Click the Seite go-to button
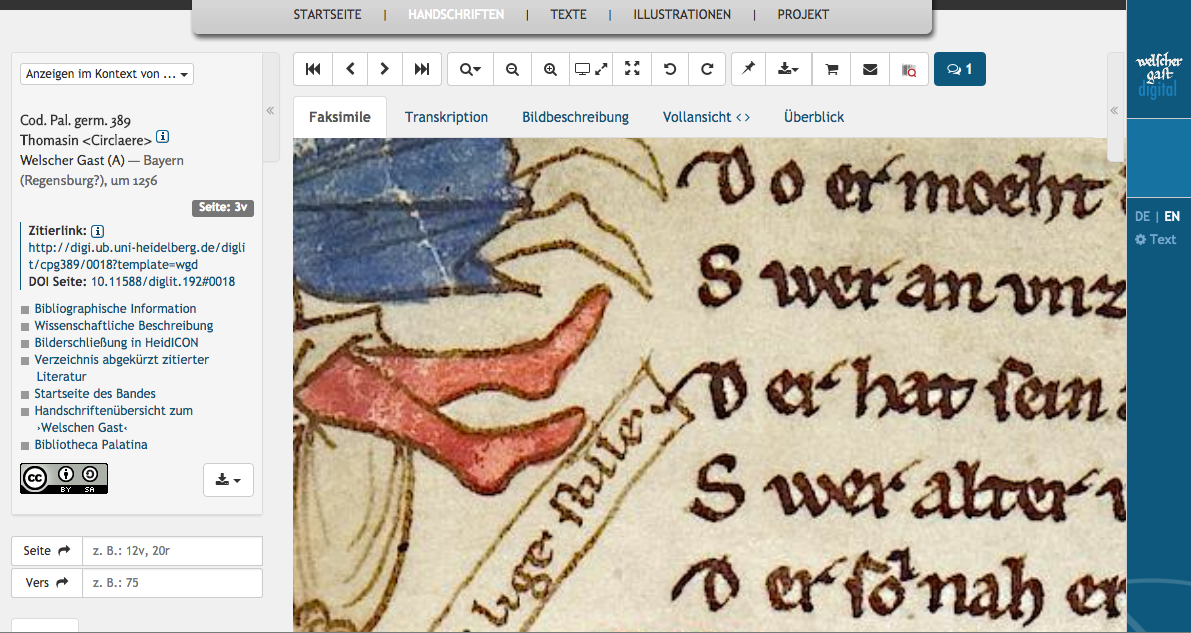Screen dimensions: 1191x633 point(46,551)
